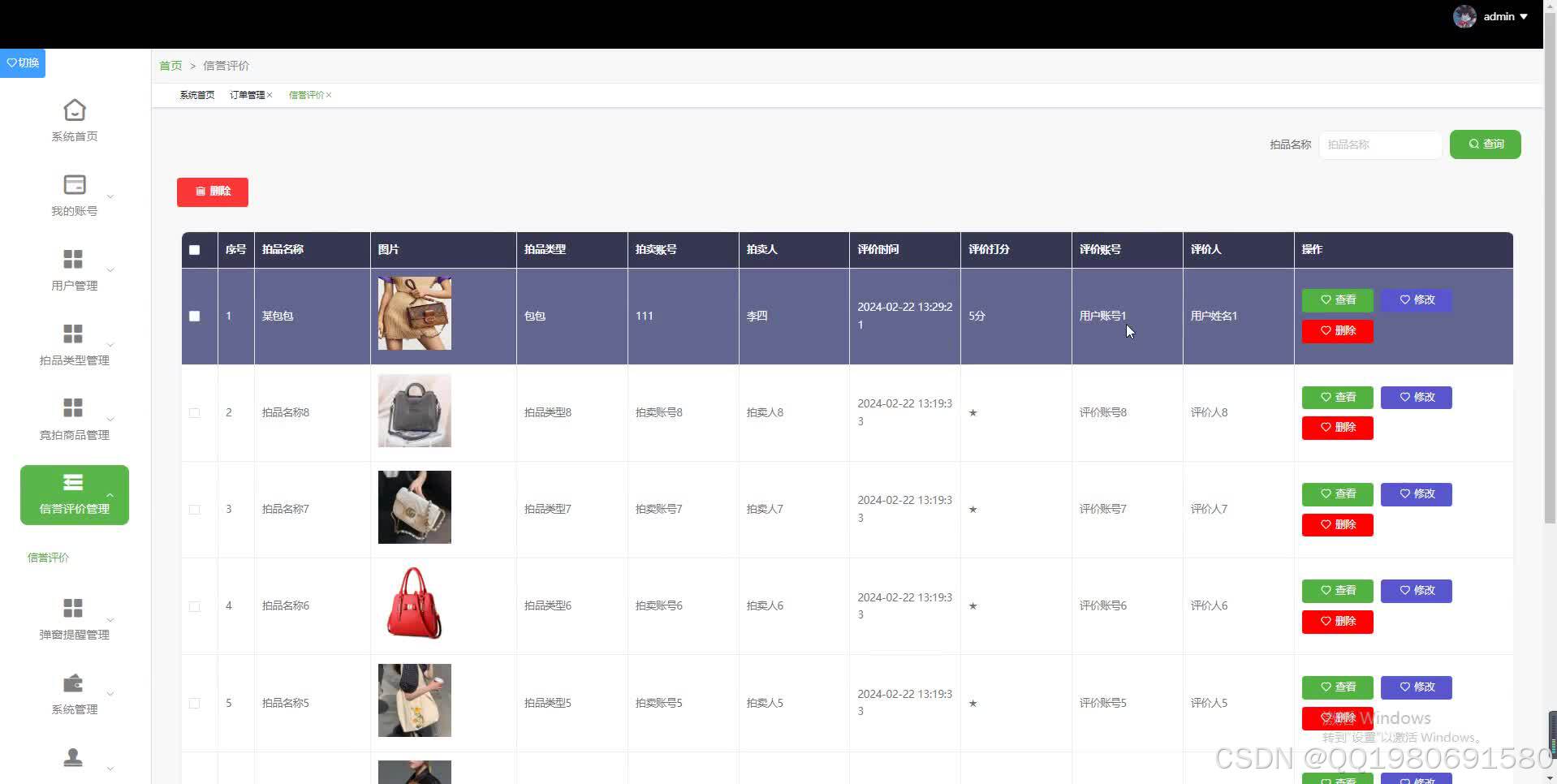Click the person icon below 系统管理
The image size is (1557, 784).
pos(73,757)
